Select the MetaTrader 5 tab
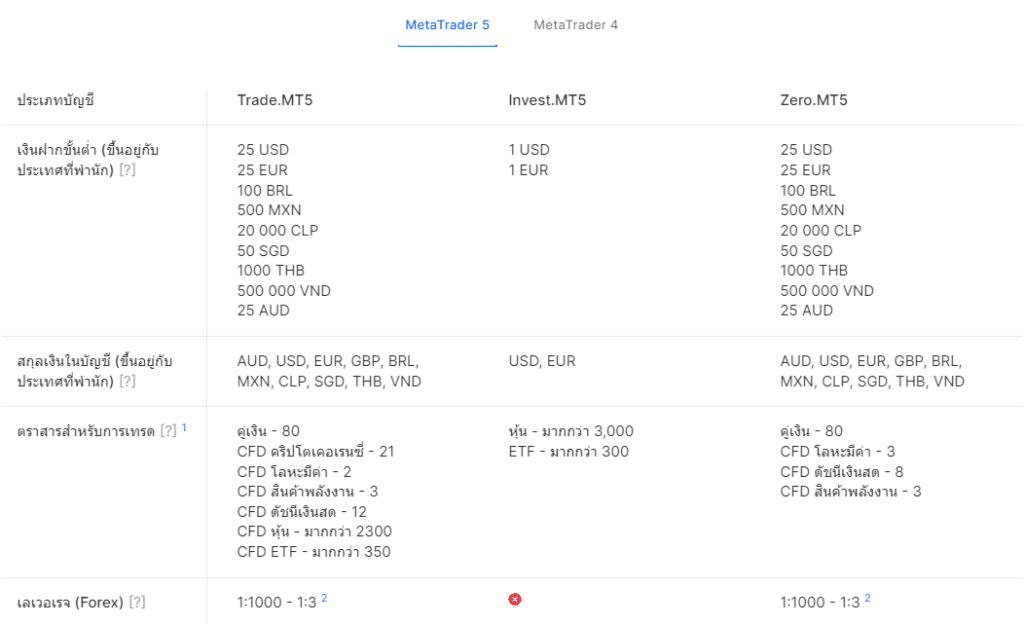 (447, 25)
